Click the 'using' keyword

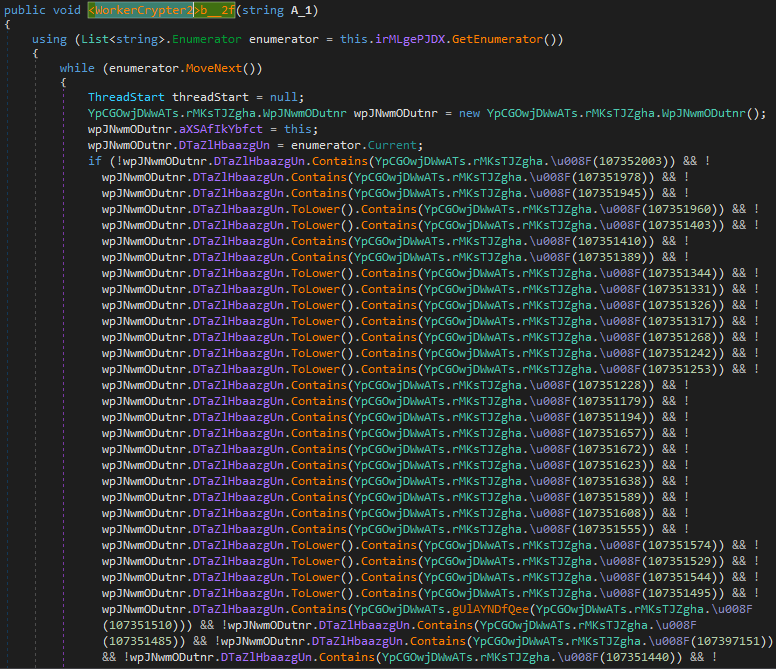(49, 39)
